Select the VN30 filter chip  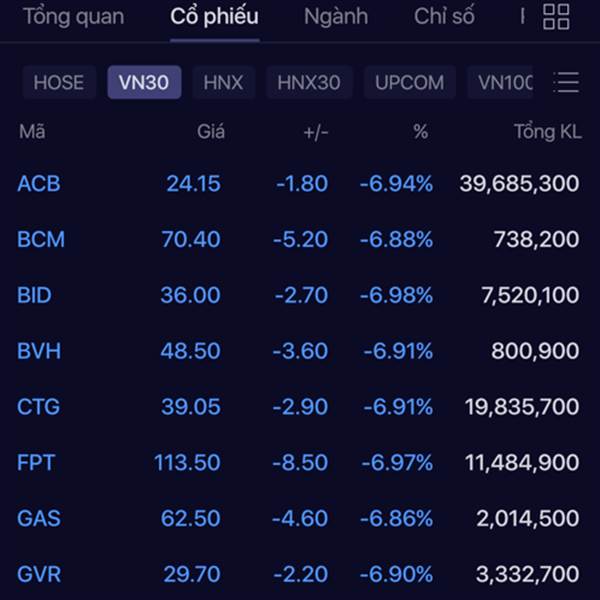tap(144, 82)
